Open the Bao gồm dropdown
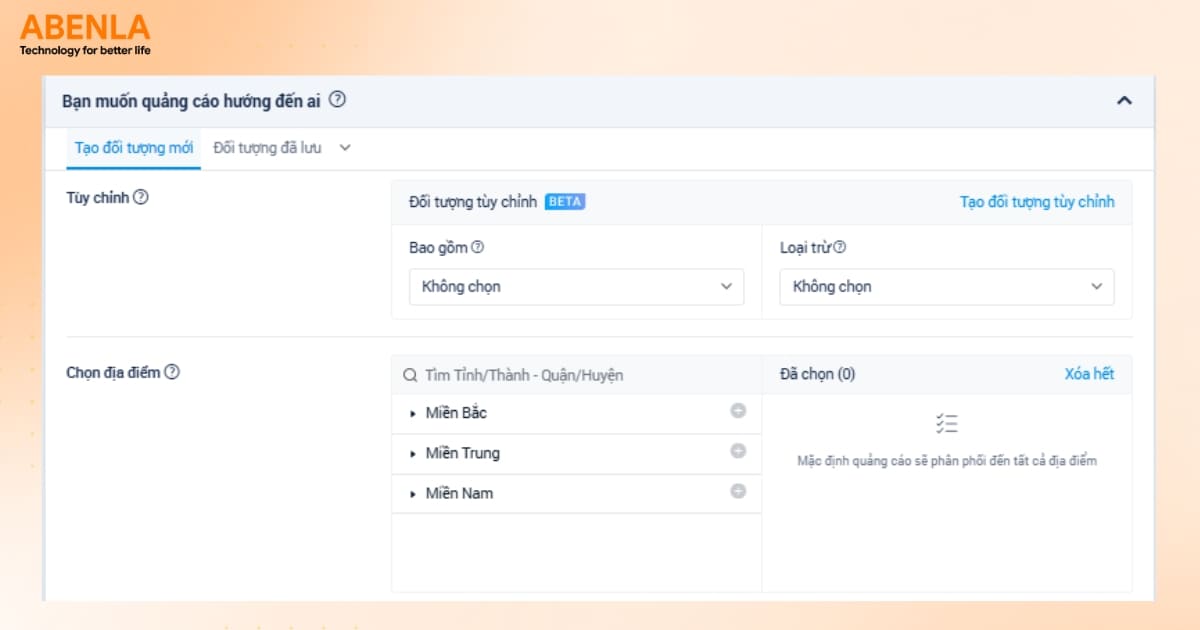Image resolution: width=1200 pixels, height=630 pixels. tap(577, 287)
